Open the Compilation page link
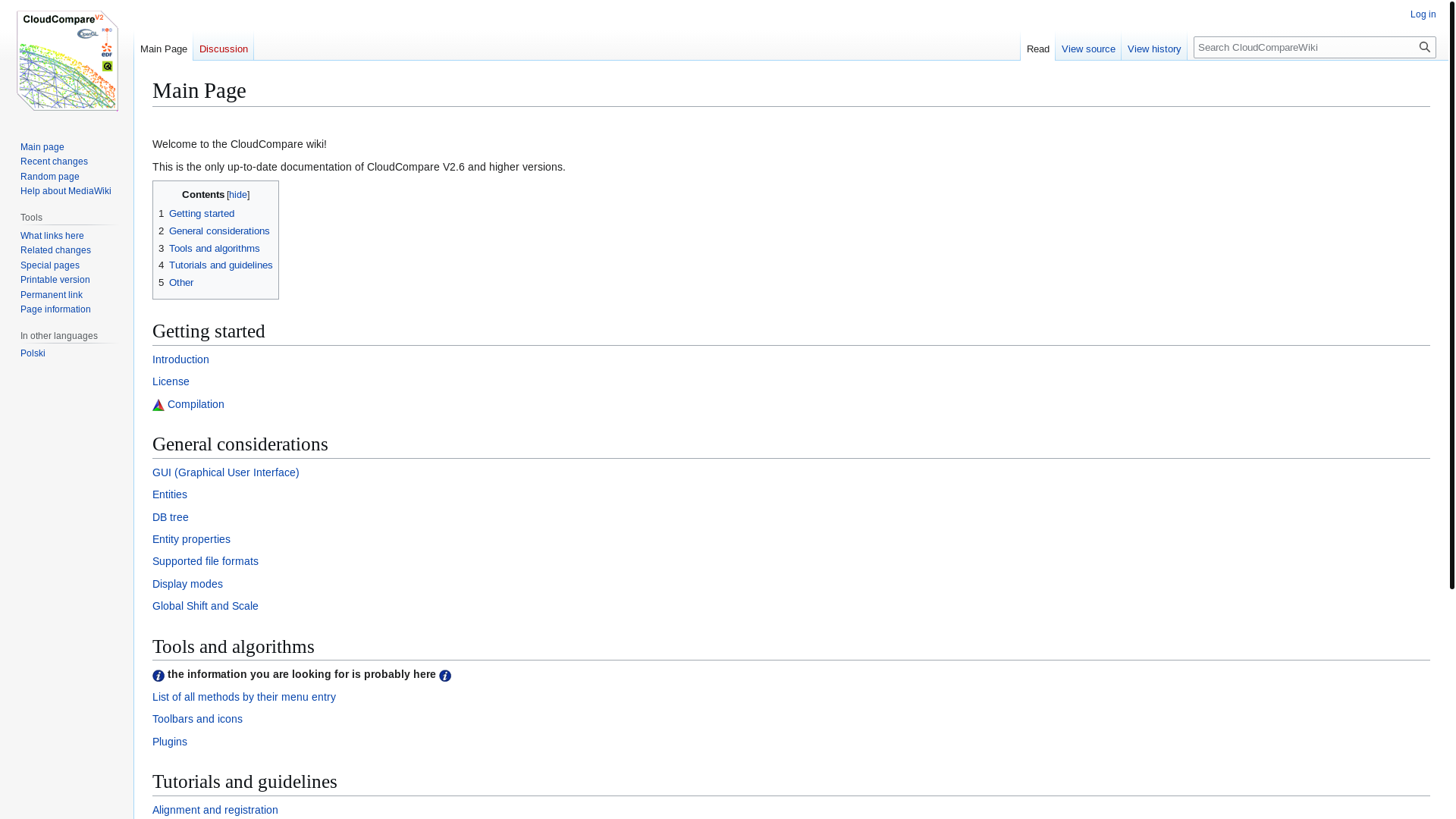 coord(196,404)
